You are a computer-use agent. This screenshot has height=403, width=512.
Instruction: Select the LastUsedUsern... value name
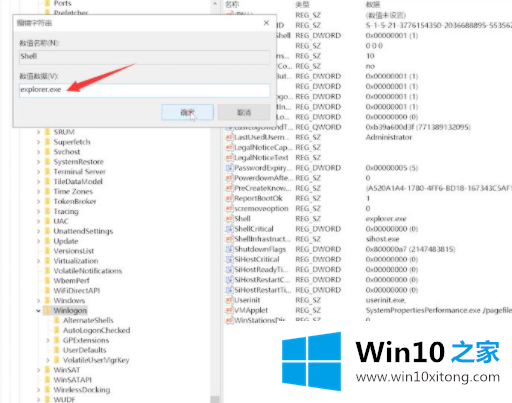pos(263,137)
